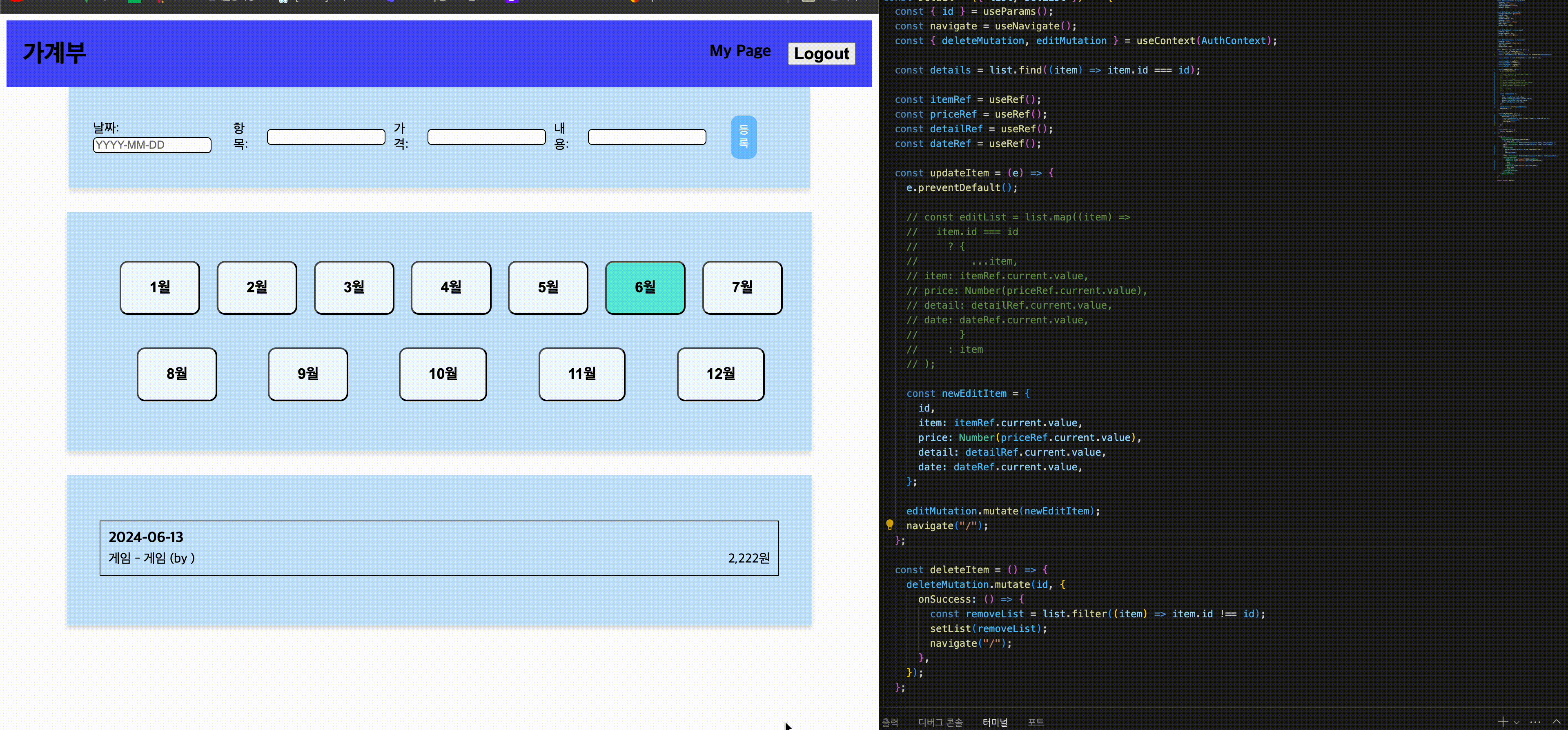Select the 12월 month button
The width and height of the screenshot is (1568, 730).
click(x=720, y=374)
